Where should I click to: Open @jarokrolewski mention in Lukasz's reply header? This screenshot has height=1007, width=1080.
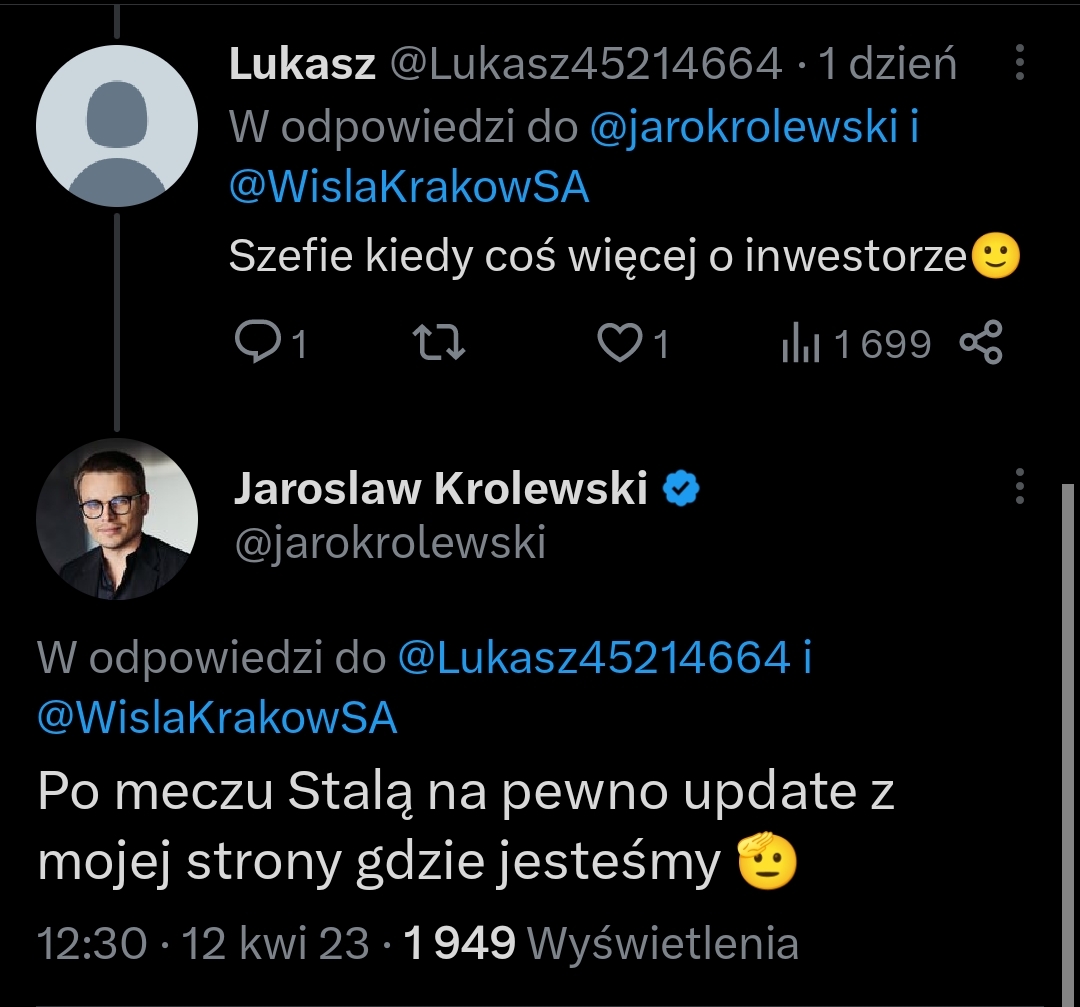[x=742, y=128]
